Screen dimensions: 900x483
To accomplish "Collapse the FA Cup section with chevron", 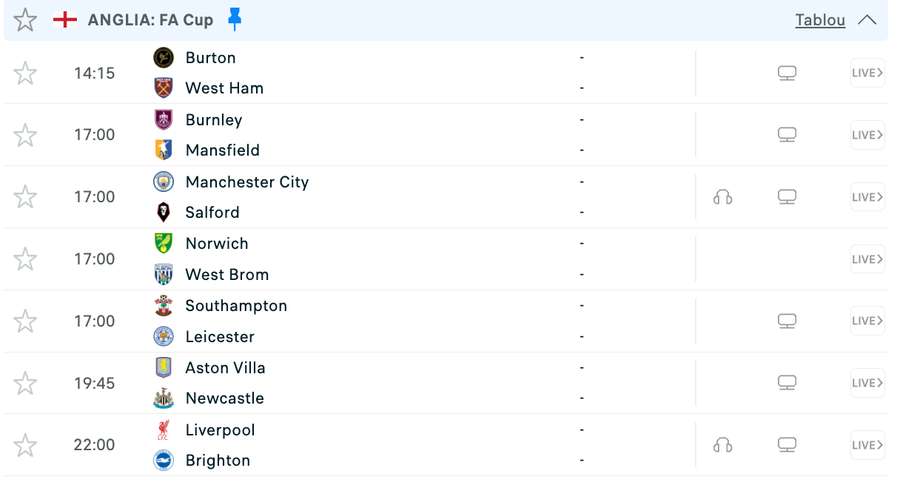I will [867, 20].
